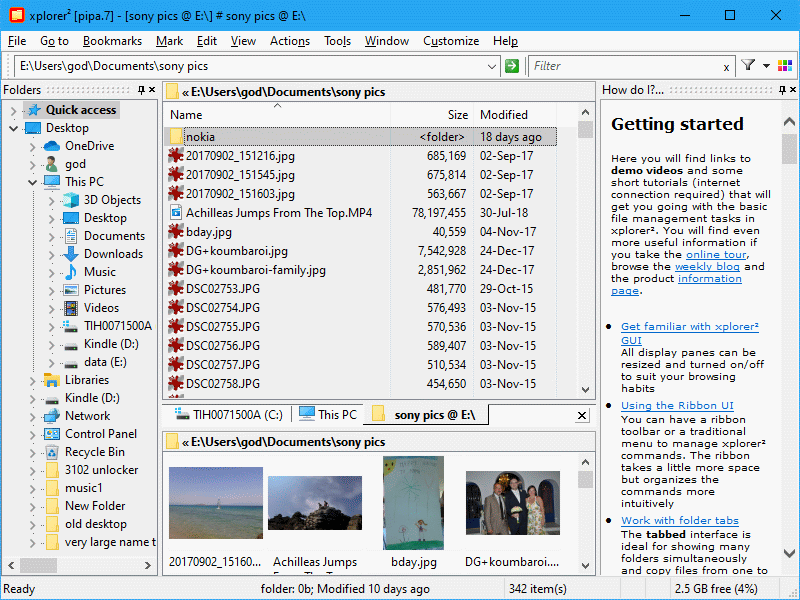Screen dimensions: 800x600
Task: Open the filter funnel icon
Action: pyautogui.click(x=748, y=65)
